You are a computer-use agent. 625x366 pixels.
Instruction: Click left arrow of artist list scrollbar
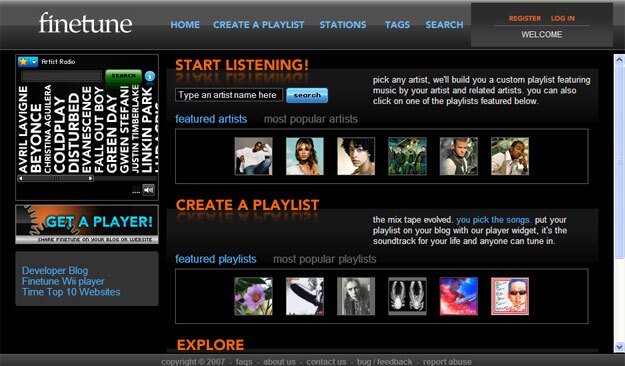[x=21, y=178]
